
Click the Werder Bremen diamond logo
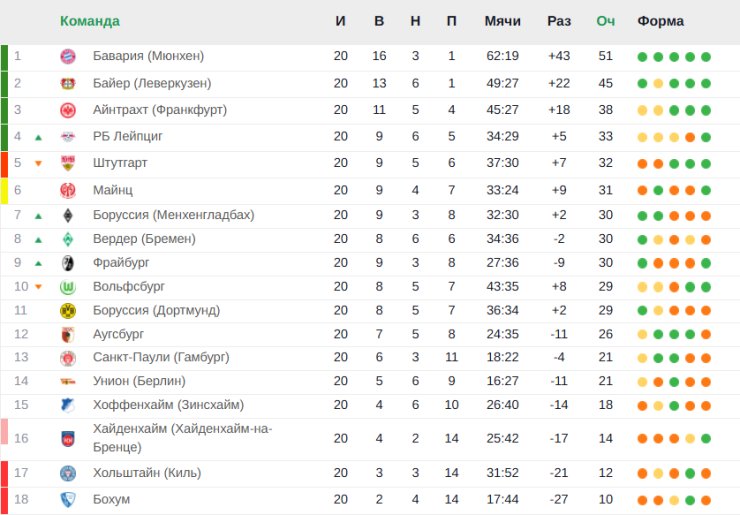point(68,239)
